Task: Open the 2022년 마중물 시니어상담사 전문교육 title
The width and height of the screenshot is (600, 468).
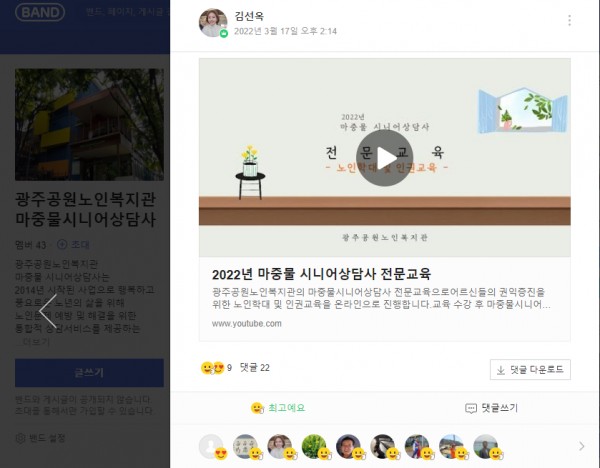Action: click(321, 274)
